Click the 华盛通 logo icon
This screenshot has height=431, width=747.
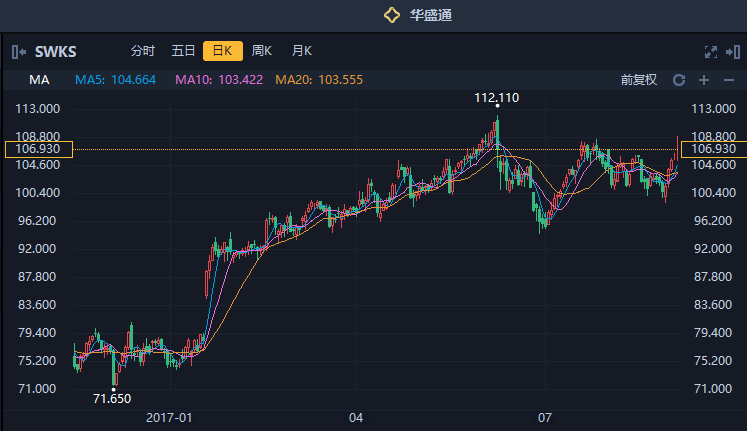[x=393, y=14]
